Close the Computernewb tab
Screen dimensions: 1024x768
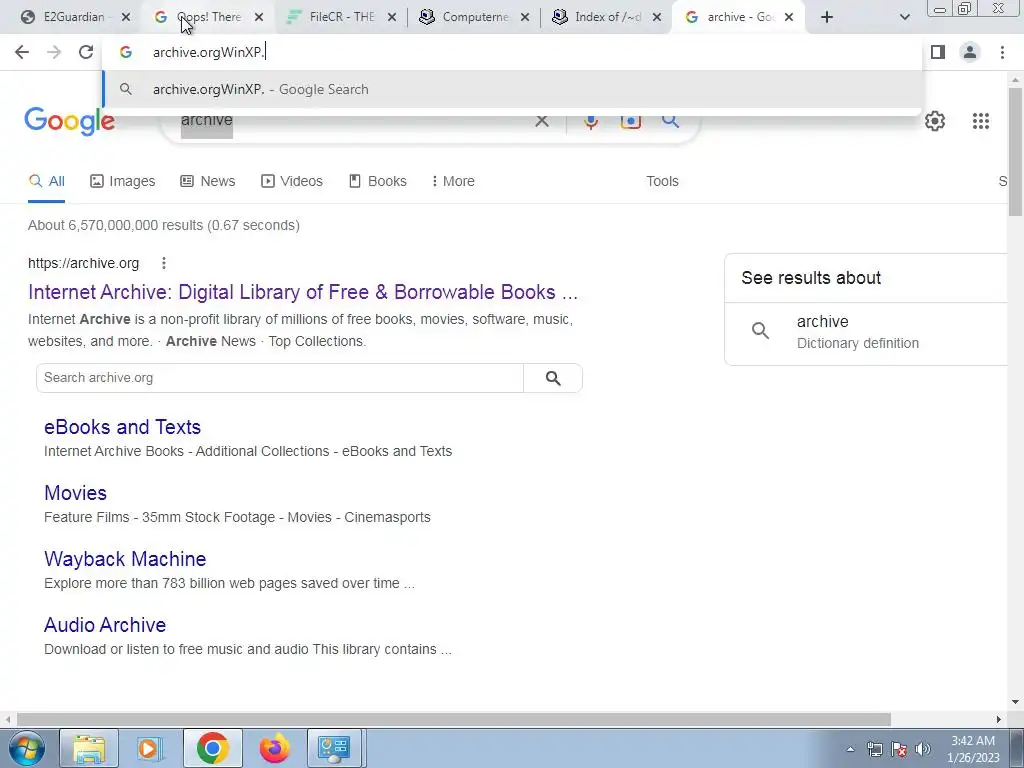coord(524,17)
